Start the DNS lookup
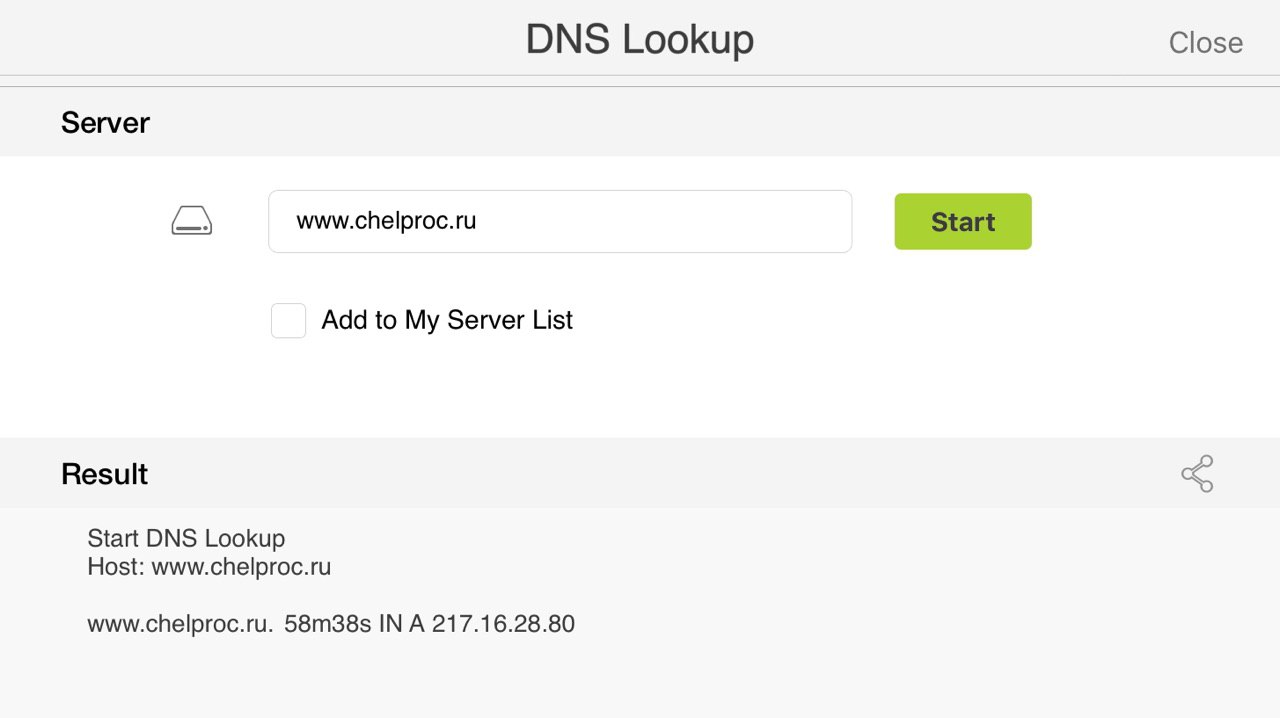The height and width of the screenshot is (718, 1280). coord(963,222)
